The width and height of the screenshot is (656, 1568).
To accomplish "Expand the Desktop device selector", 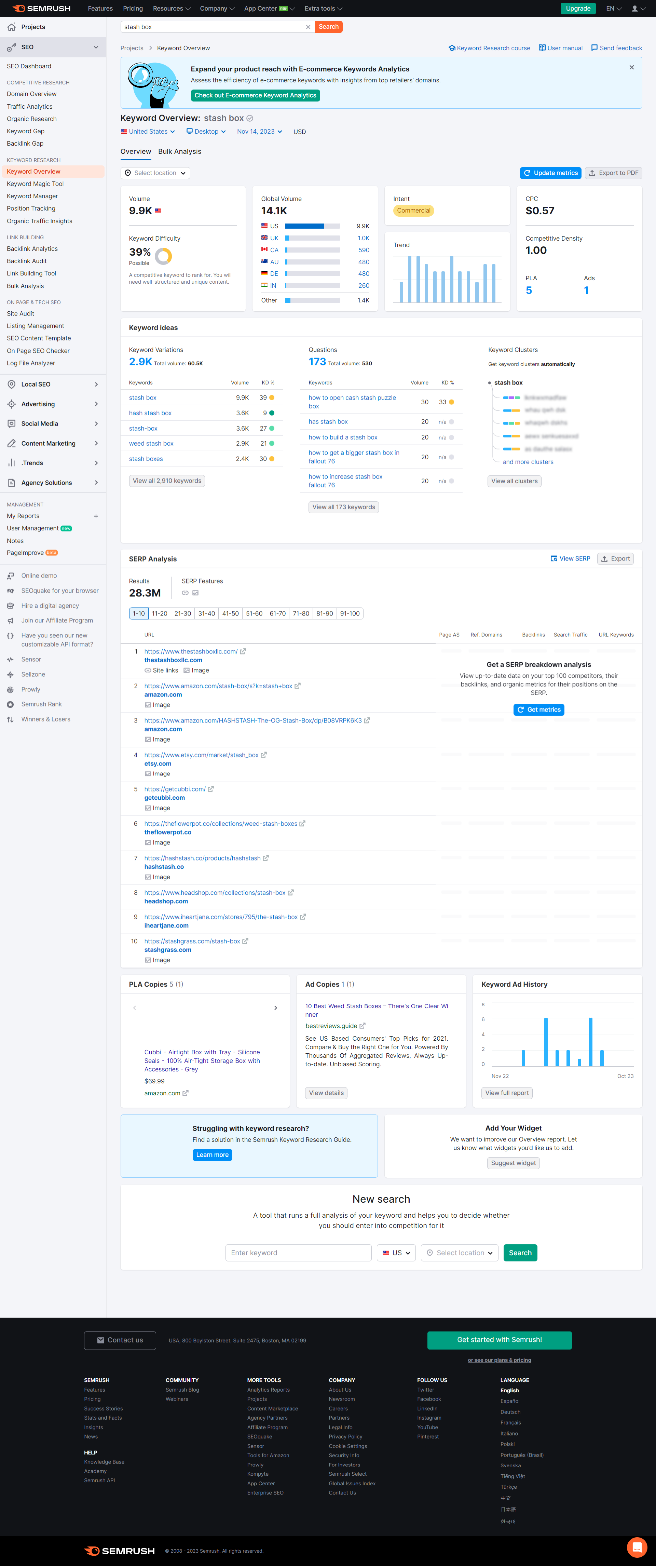I will 206,132.
